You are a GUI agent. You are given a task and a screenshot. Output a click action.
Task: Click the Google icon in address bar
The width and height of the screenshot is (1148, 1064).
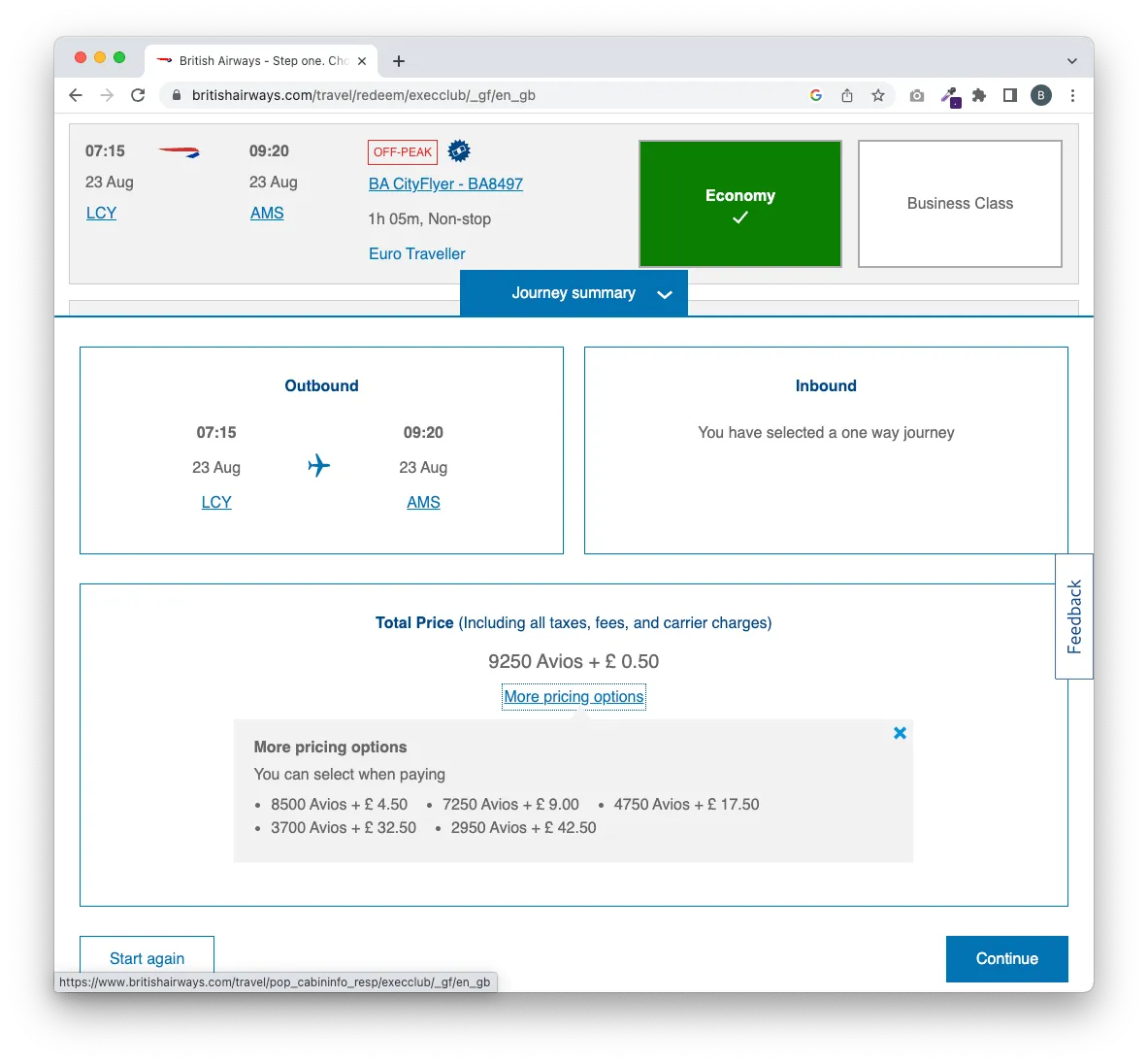[x=815, y=95]
